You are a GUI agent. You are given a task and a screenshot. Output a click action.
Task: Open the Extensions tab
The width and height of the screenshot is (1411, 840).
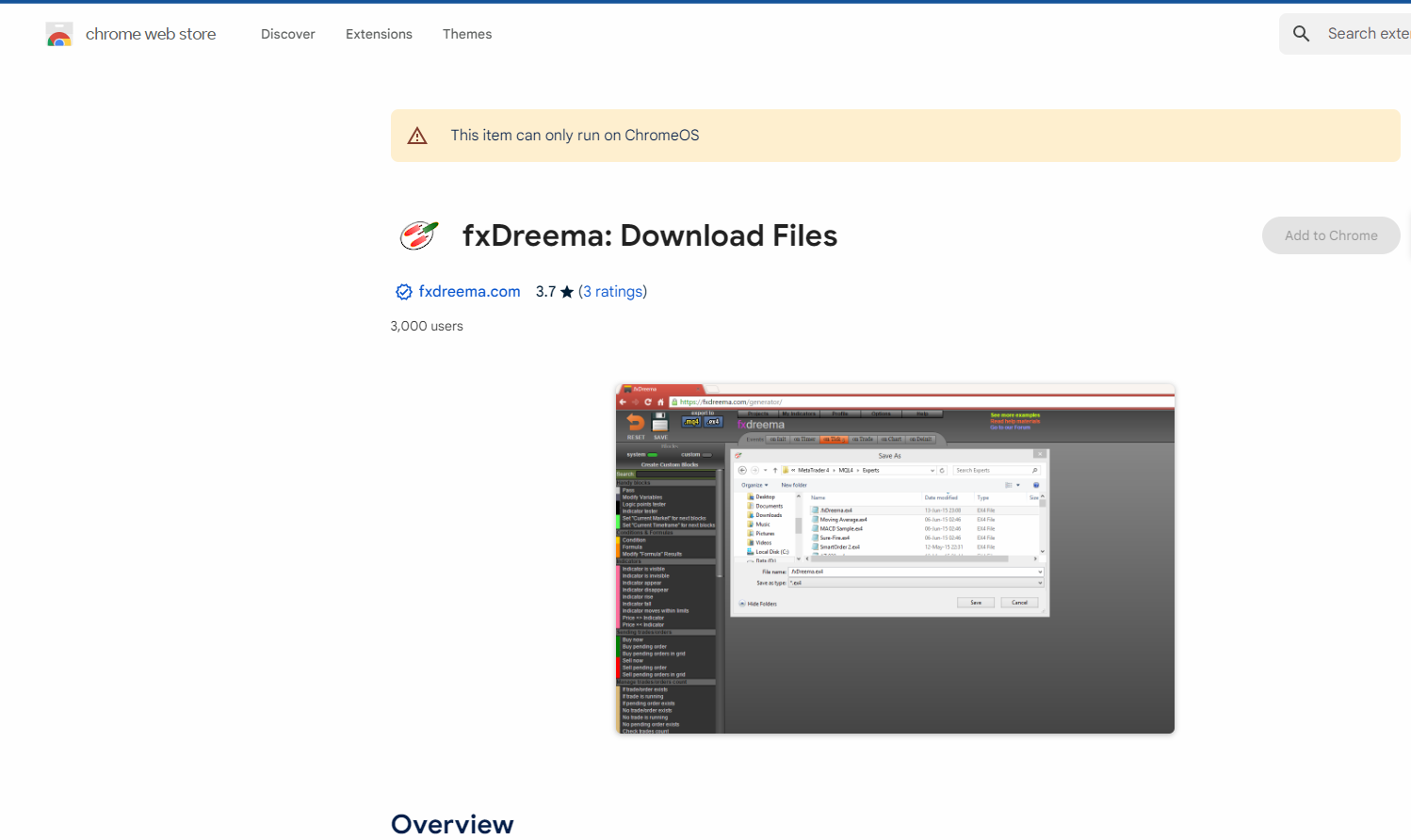tap(379, 34)
